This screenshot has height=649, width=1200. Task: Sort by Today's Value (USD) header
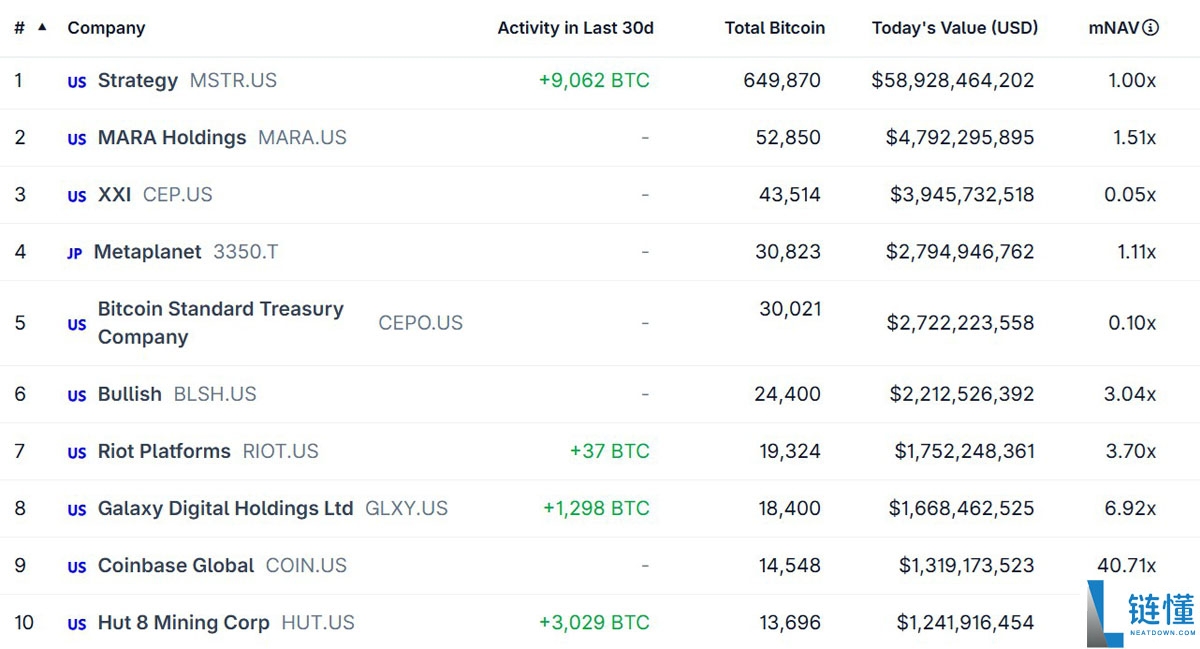point(954,27)
